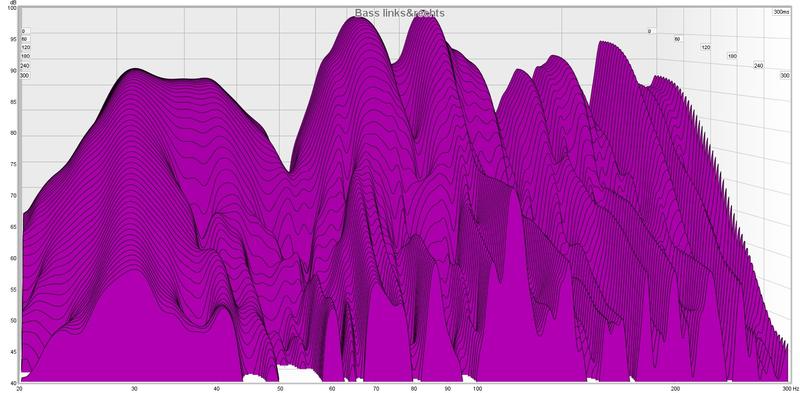Click the '300ms' time range label

click(781, 12)
